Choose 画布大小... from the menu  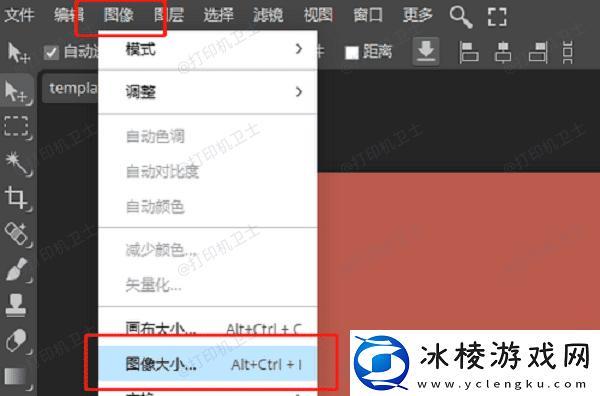[x=208, y=328]
